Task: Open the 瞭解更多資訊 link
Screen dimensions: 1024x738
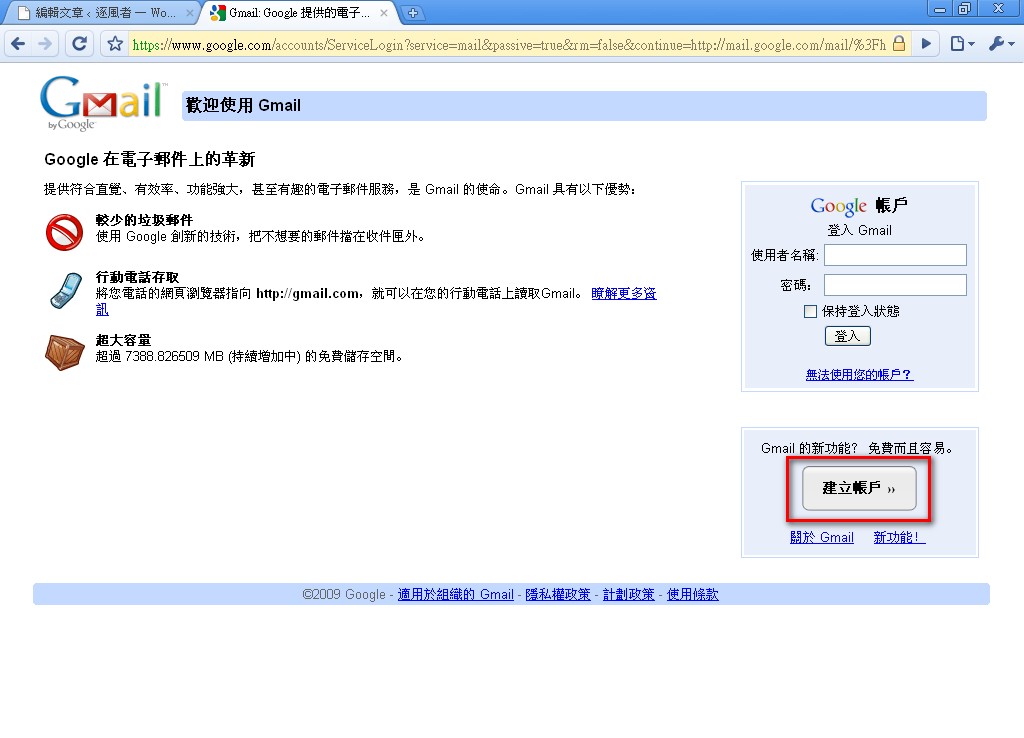Action: coord(624,293)
